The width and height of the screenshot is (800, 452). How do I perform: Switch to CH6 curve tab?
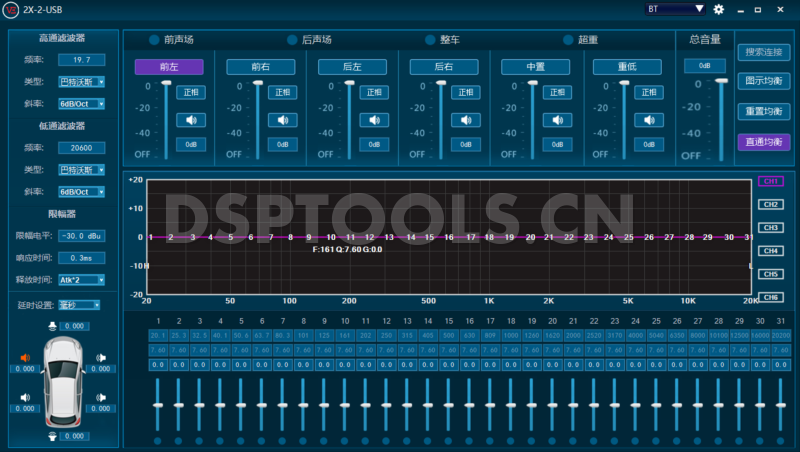tap(770, 297)
